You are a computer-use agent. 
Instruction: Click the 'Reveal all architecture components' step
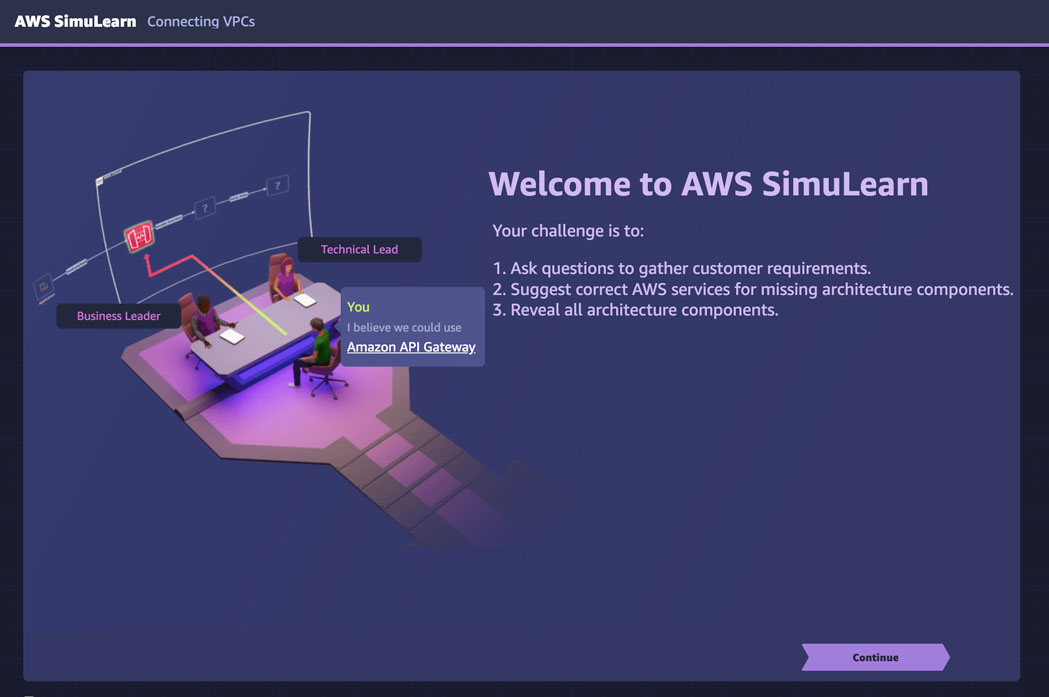pyautogui.click(x=635, y=310)
